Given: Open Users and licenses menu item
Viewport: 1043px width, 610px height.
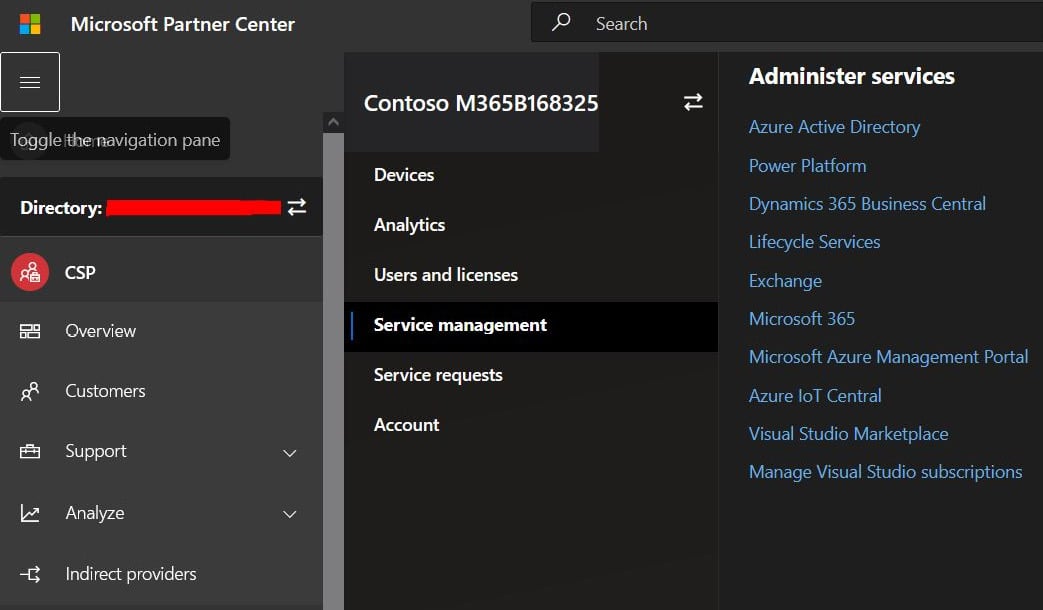Looking at the screenshot, I should [x=531, y=275].
